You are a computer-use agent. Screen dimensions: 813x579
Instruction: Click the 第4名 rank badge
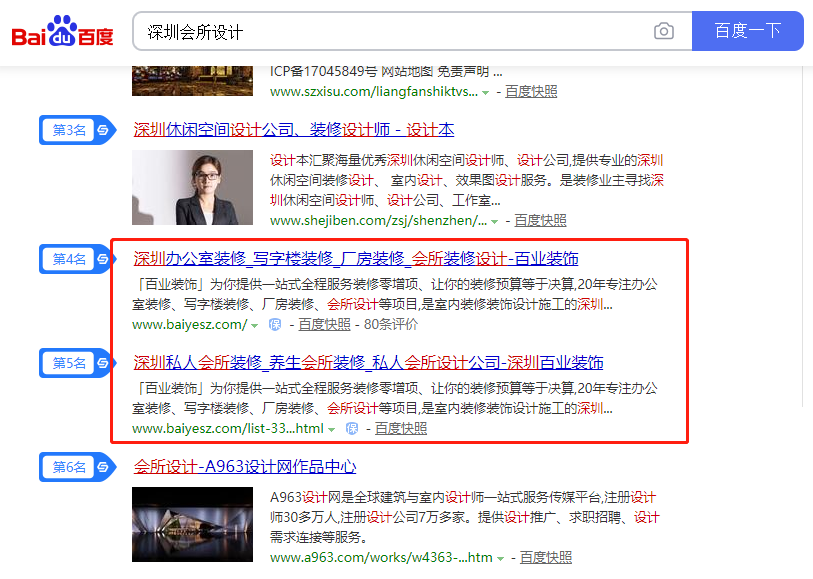click(x=78, y=259)
